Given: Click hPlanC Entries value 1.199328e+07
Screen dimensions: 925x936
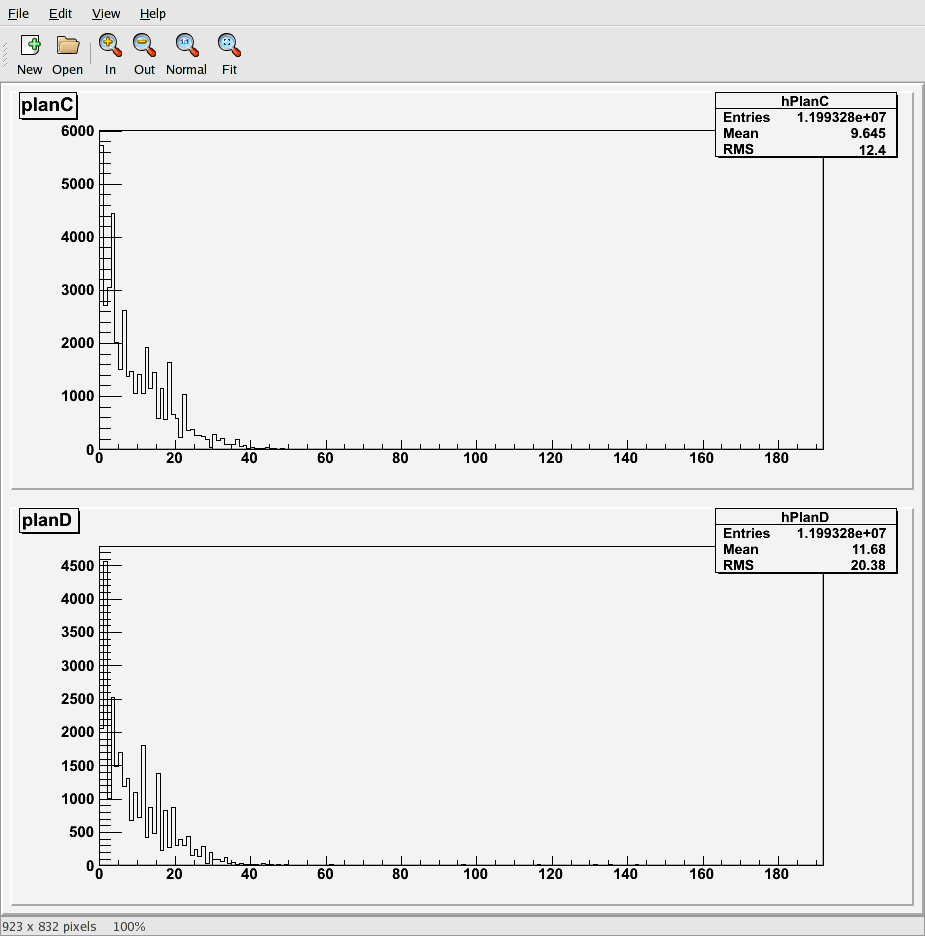Looking at the screenshot, I should click(x=841, y=117).
